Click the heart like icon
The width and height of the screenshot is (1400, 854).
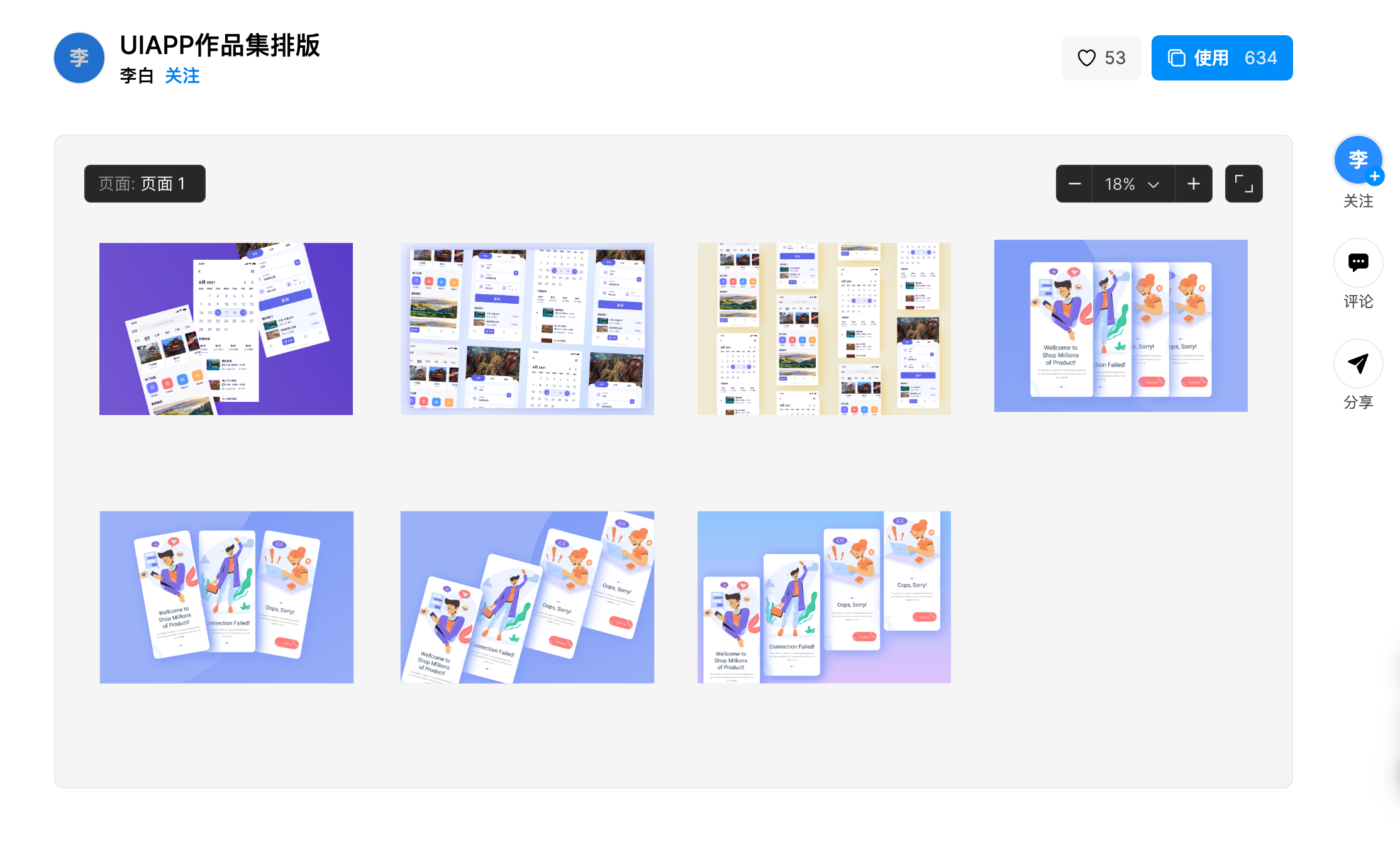pyautogui.click(x=1086, y=58)
